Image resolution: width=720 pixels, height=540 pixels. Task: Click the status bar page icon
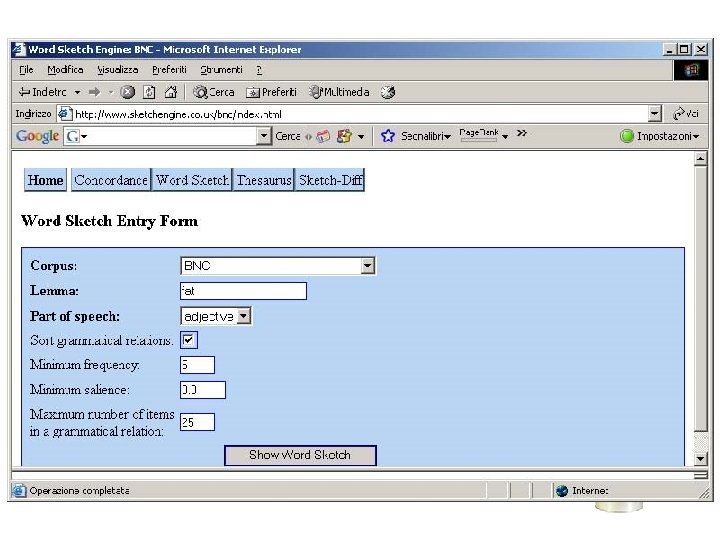(19, 490)
